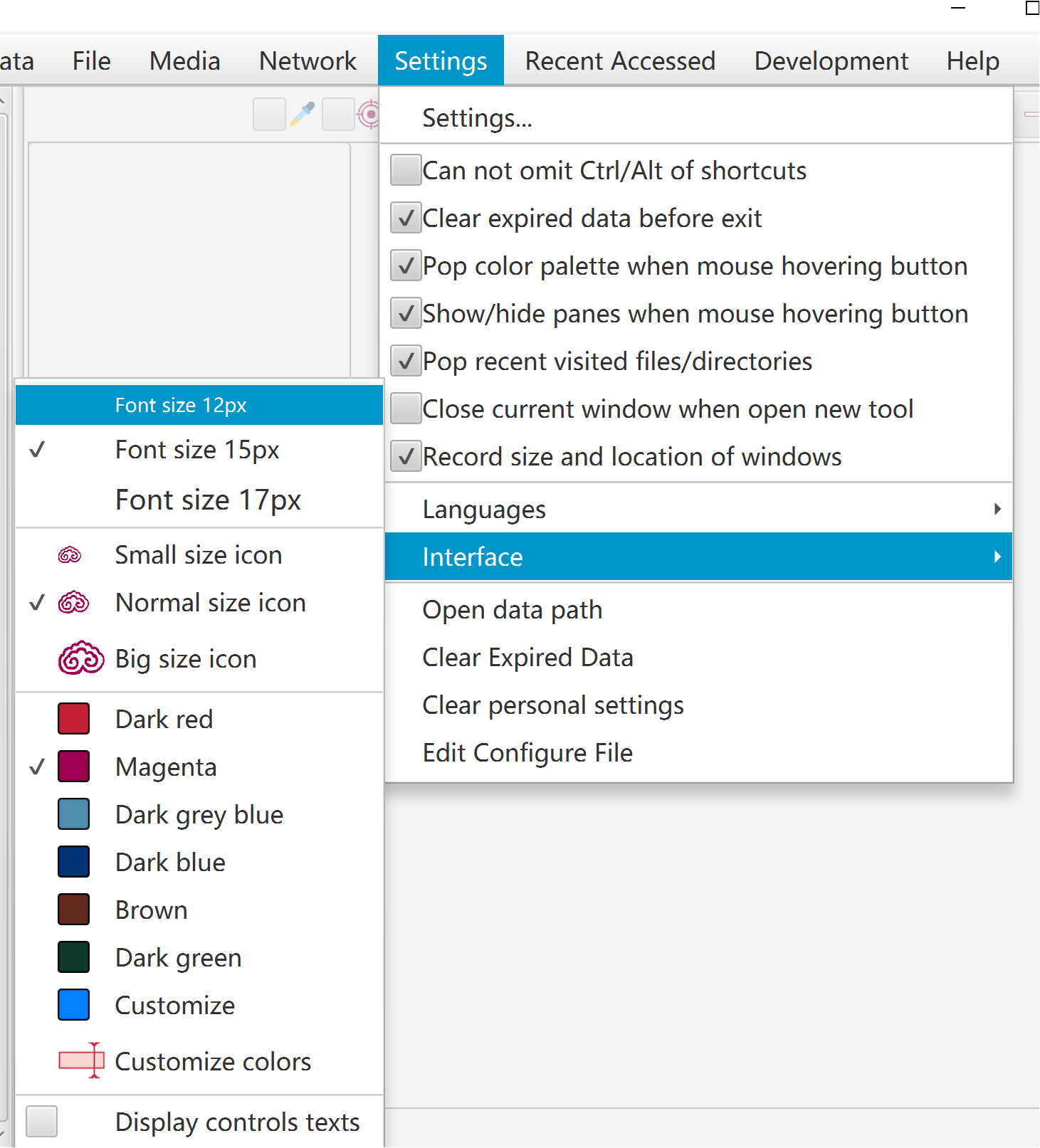The image size is (1040, 1148).
Task: Open the Customize colors editor
Action: pos(212,1061)
